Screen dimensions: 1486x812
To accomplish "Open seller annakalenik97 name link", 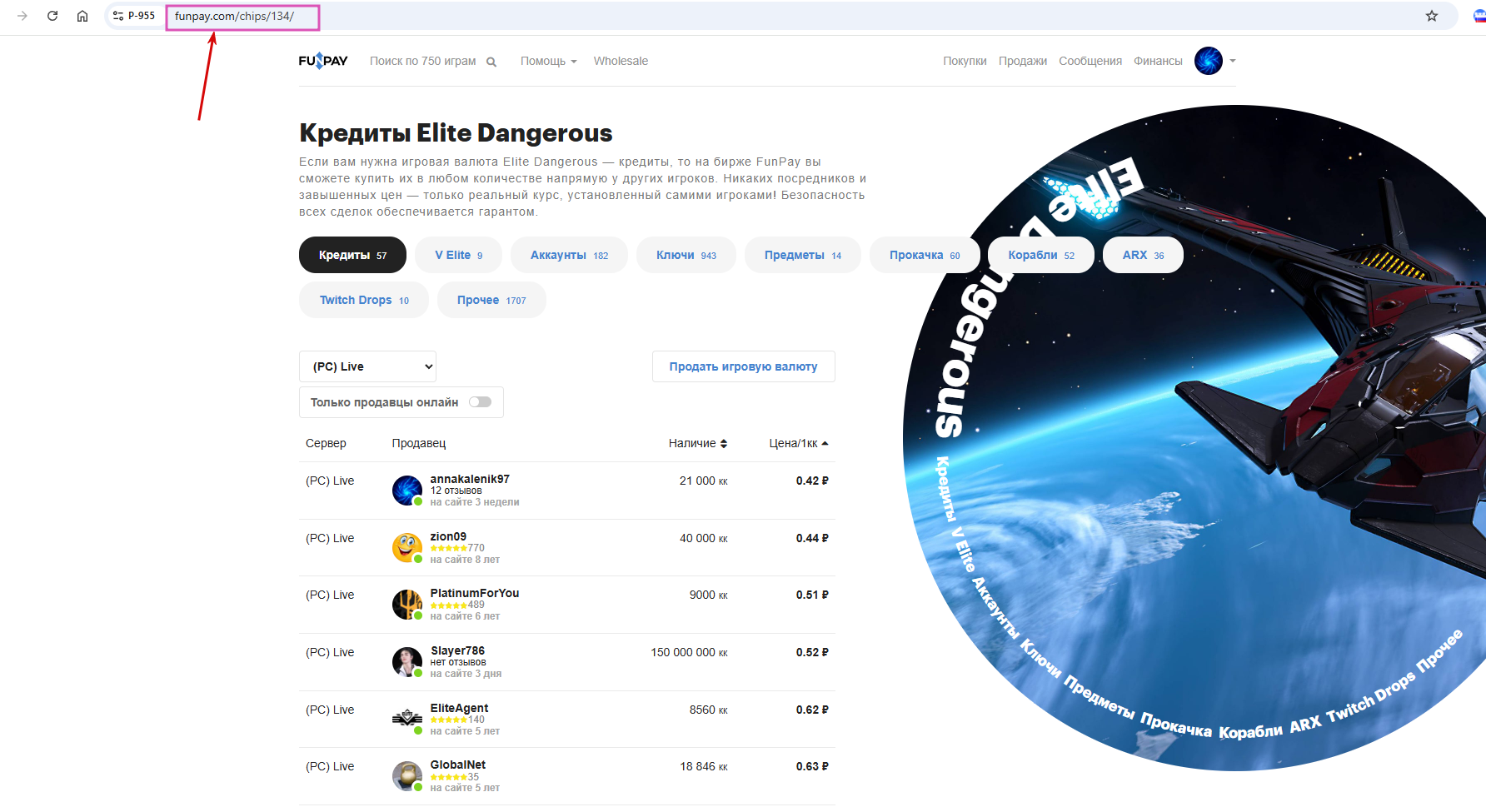I will pos(470,479).
